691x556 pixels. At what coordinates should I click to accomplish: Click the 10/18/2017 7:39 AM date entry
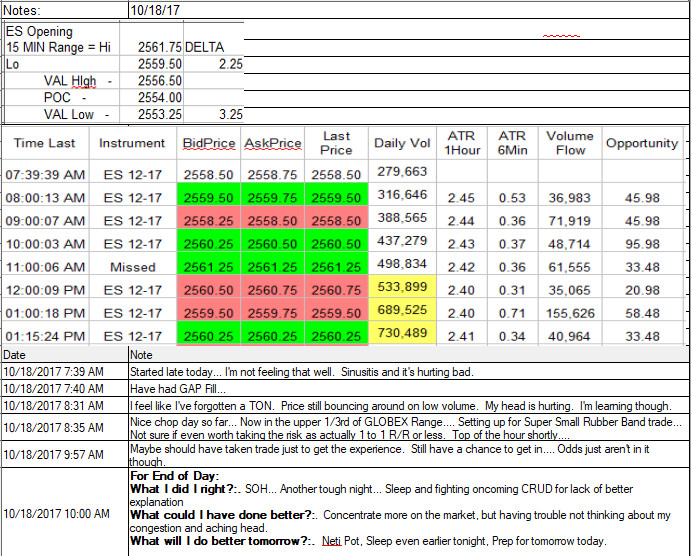(x=53, y=372)
